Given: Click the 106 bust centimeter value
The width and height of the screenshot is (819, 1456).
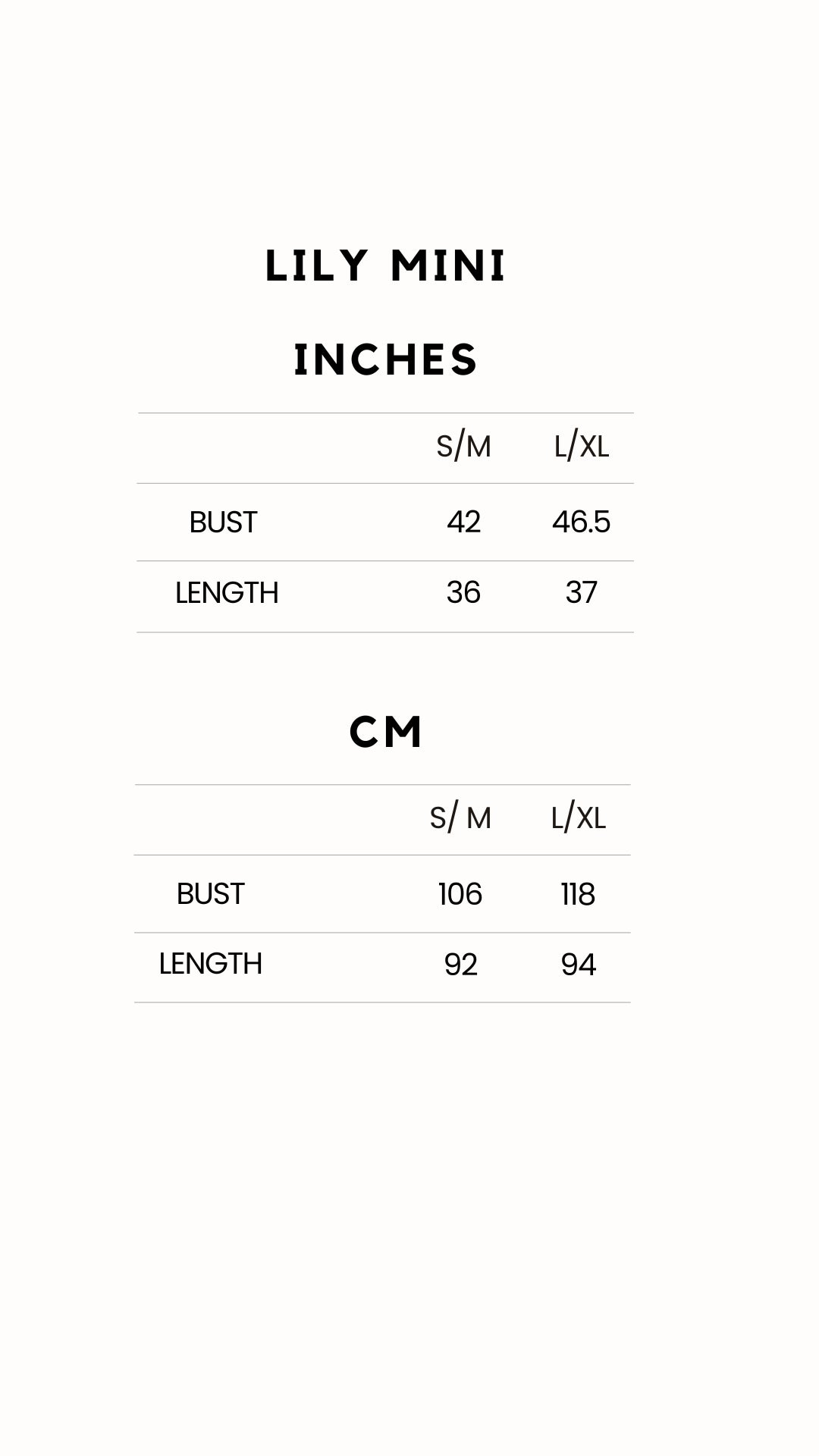Looking at the screenshot, I should (460, 895).
